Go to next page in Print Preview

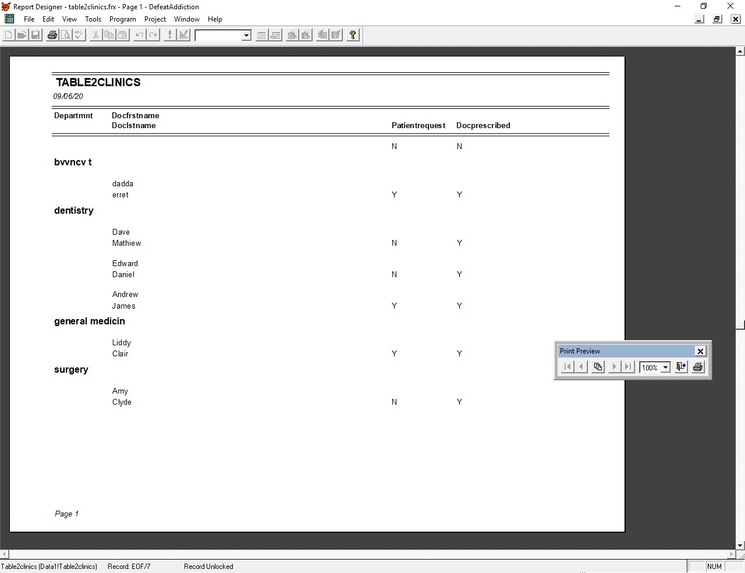pos(614,367)
